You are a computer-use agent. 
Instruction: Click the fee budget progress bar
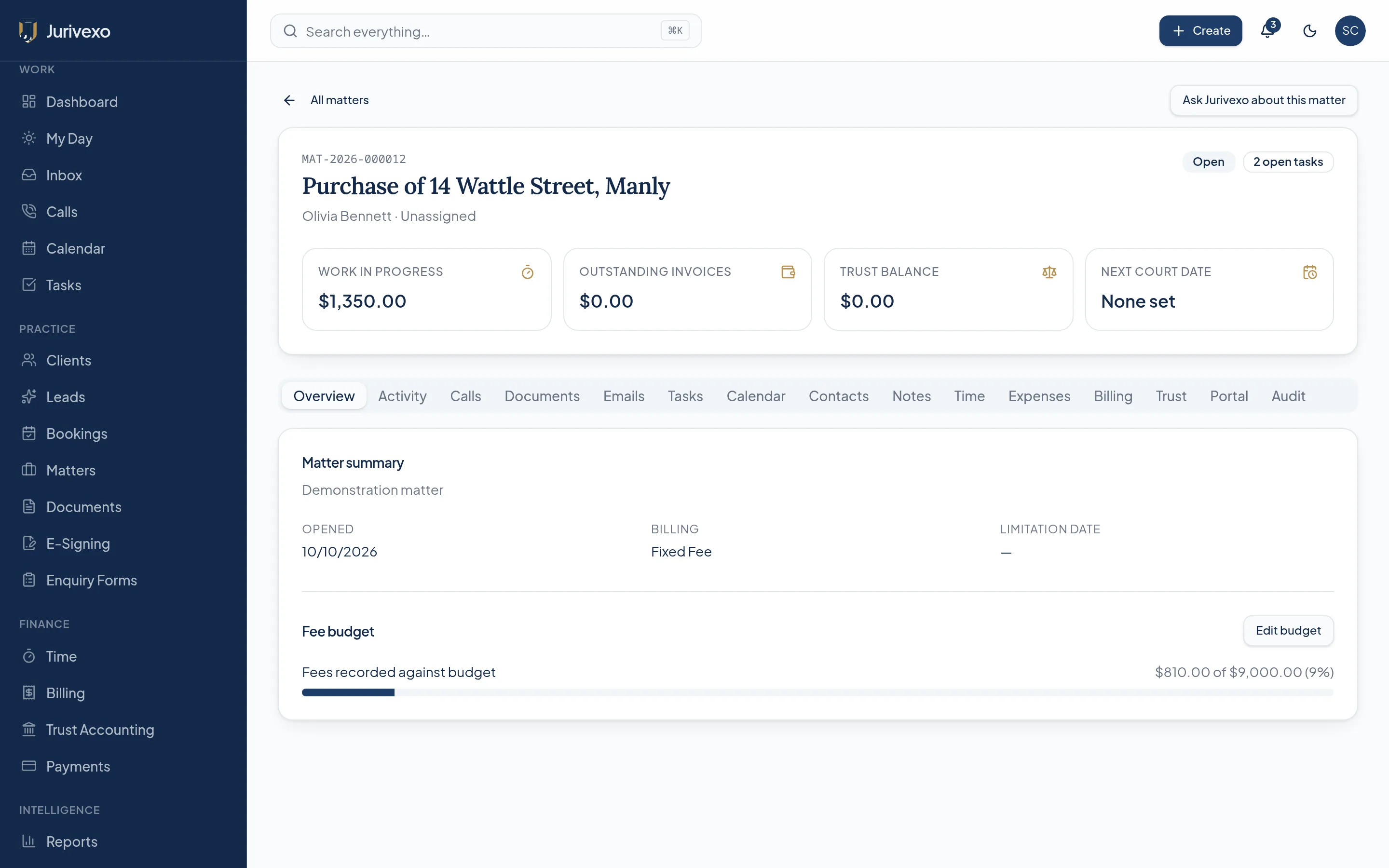[817, 692]
